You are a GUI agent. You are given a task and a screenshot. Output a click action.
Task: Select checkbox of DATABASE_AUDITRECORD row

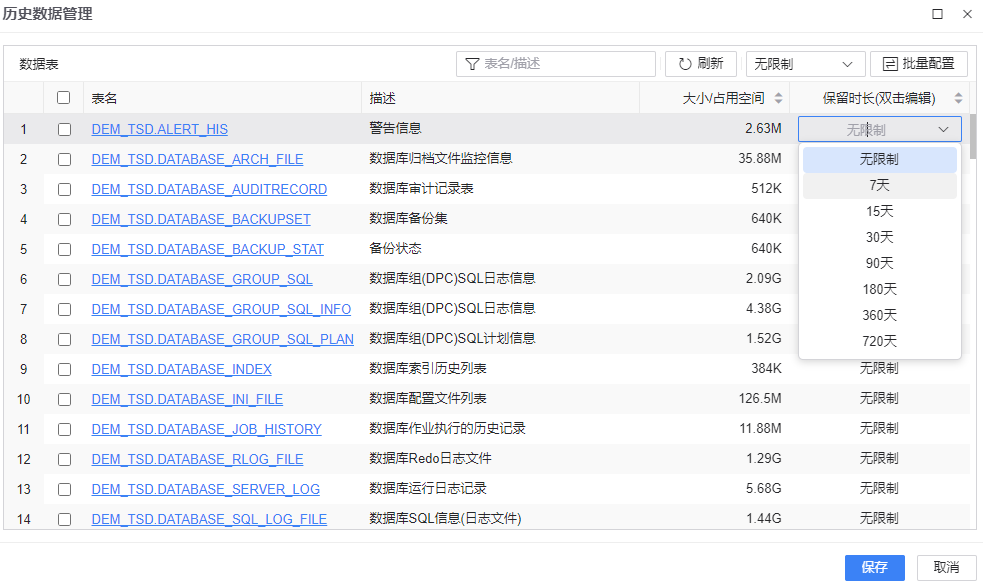pyautogui.click(x=65, y=189)
